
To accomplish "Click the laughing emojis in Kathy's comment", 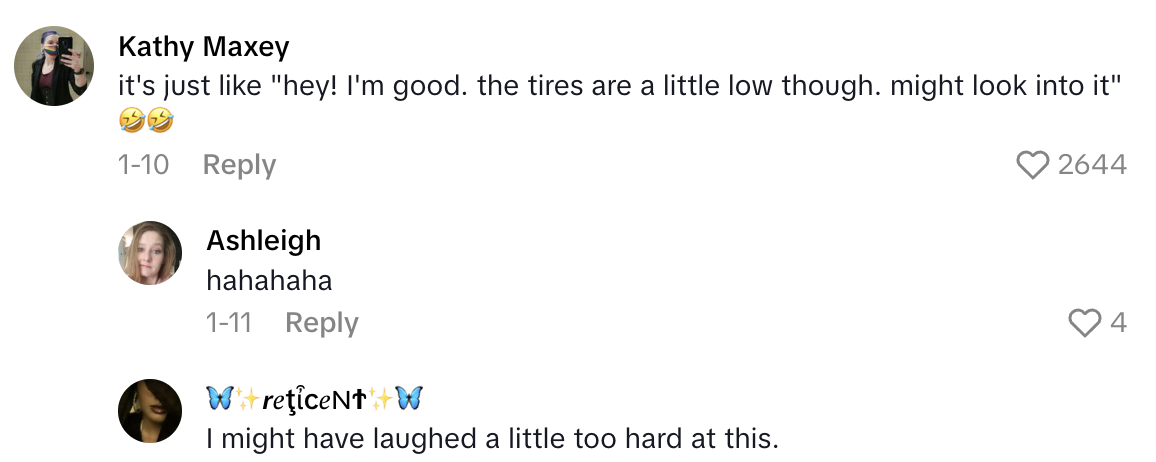I will [145, 121].
